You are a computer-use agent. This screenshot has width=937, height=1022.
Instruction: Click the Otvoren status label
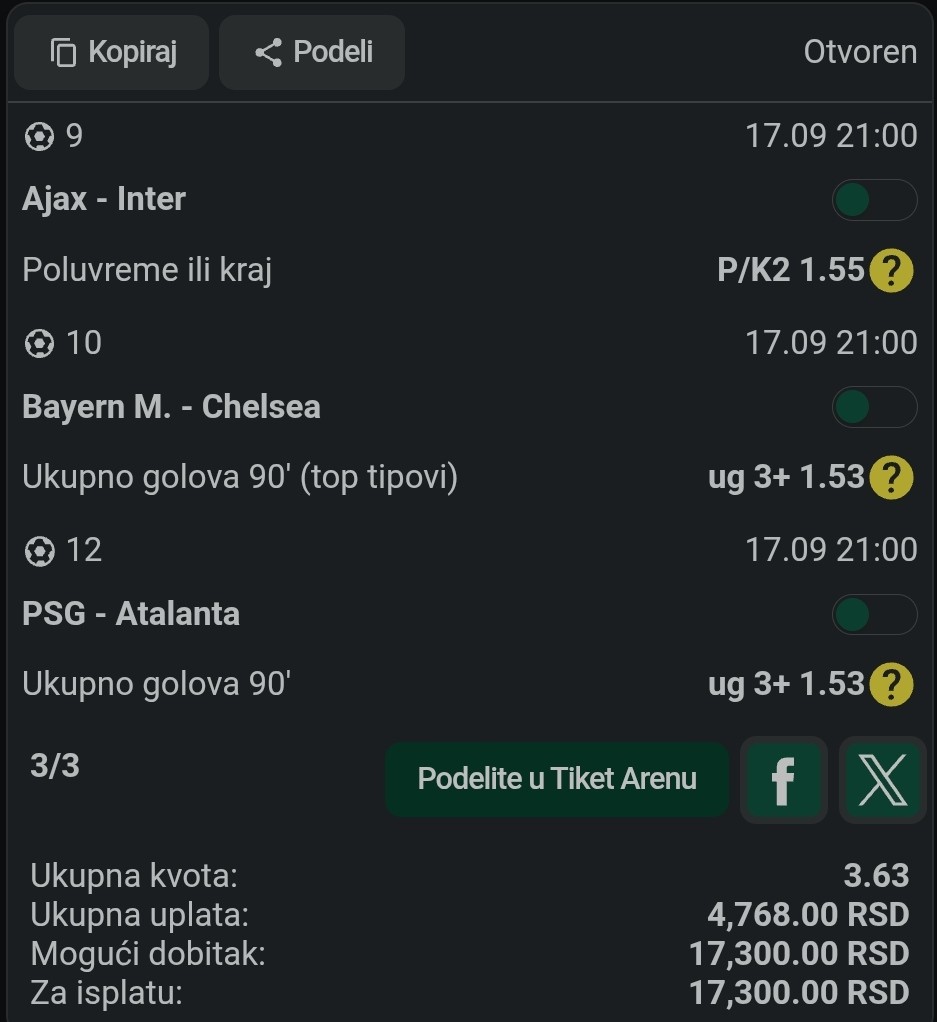(x=860, y=52)
